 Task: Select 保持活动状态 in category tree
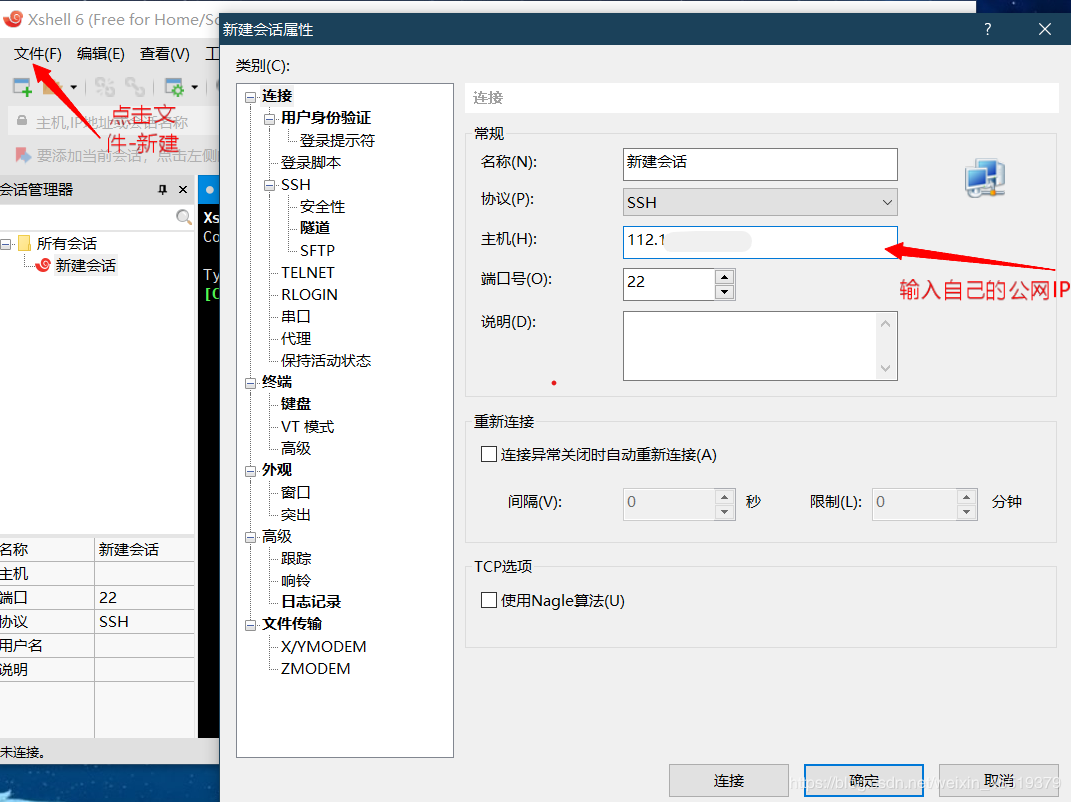326,361
